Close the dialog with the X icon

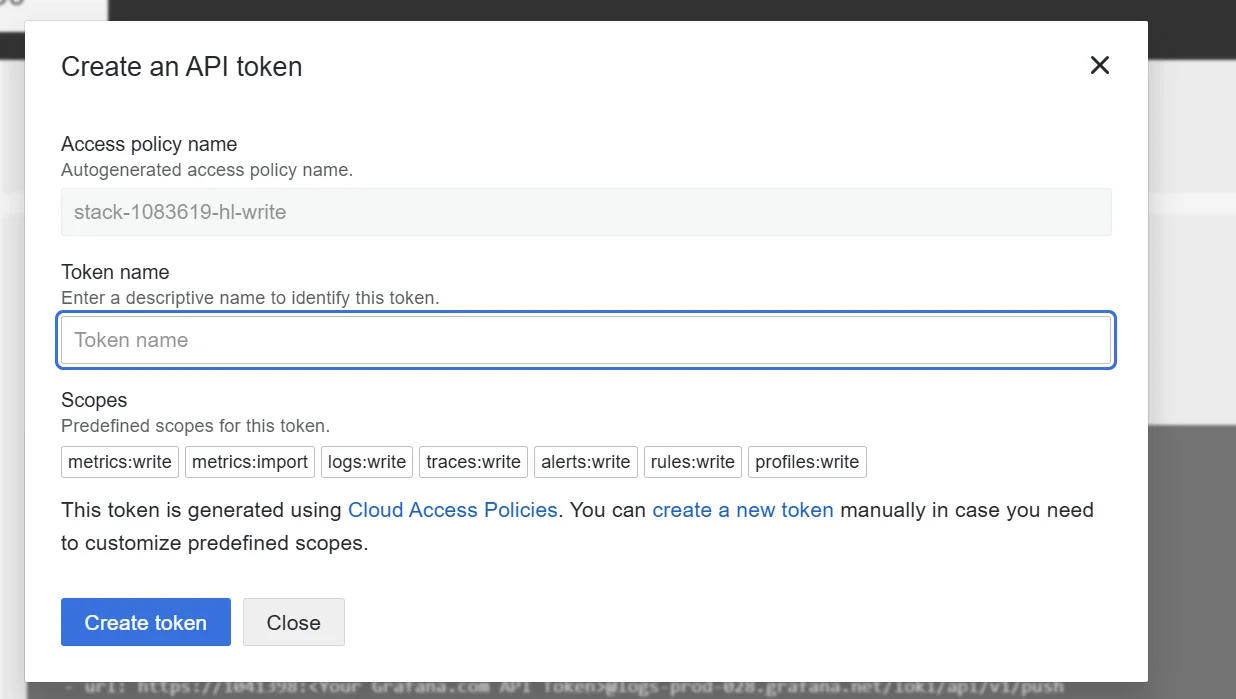click(x=1099, y=66)
